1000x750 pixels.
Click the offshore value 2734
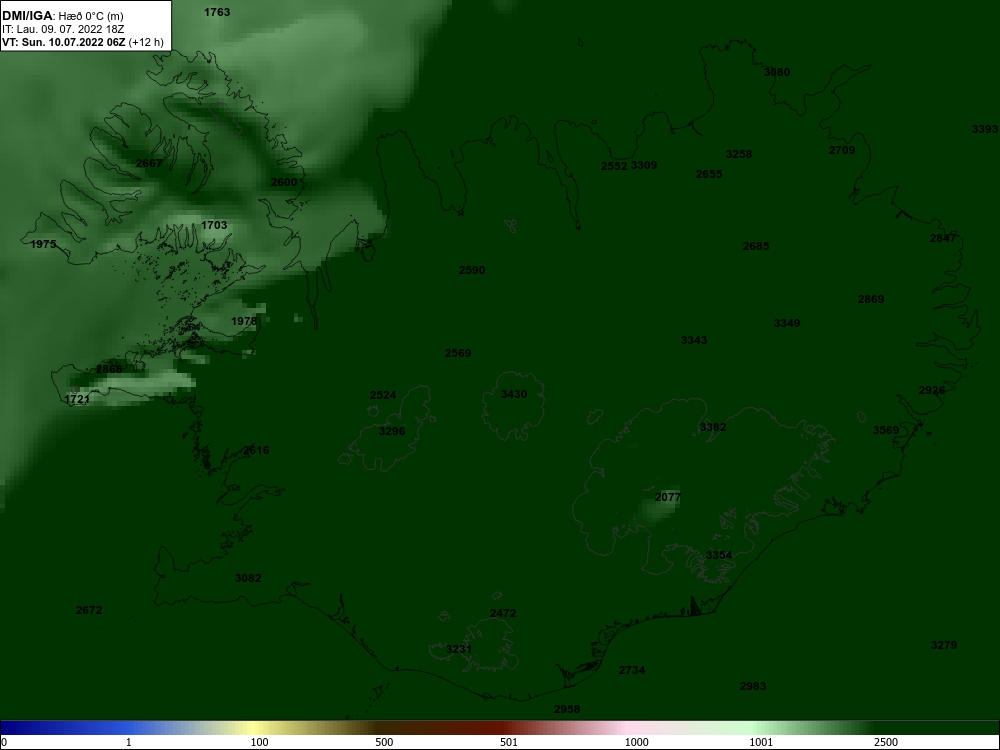click(x=632, y=670)
